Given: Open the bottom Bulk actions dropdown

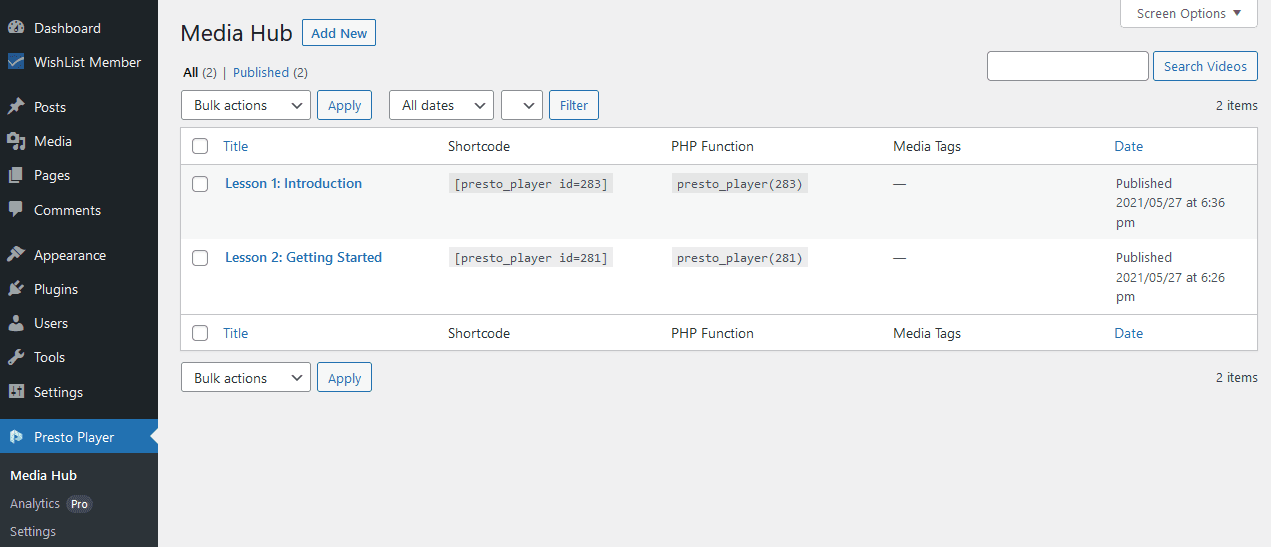Looking at the screenshot, I should point(246,378).
